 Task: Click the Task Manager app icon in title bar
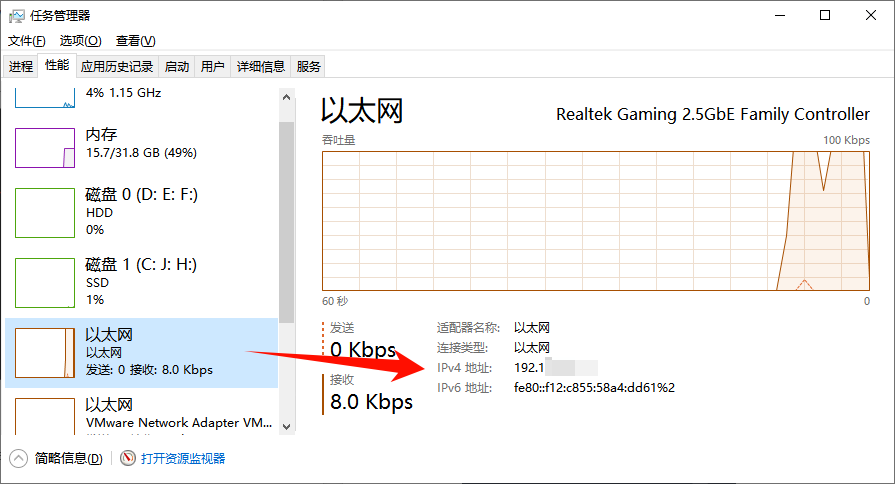pos(16,15)
